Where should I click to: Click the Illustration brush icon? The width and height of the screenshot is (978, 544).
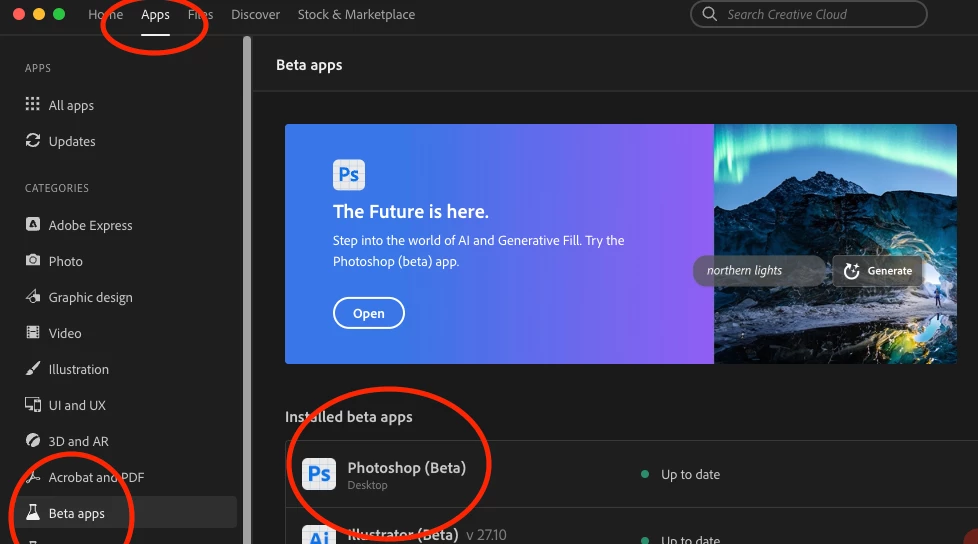click(33, 369)
